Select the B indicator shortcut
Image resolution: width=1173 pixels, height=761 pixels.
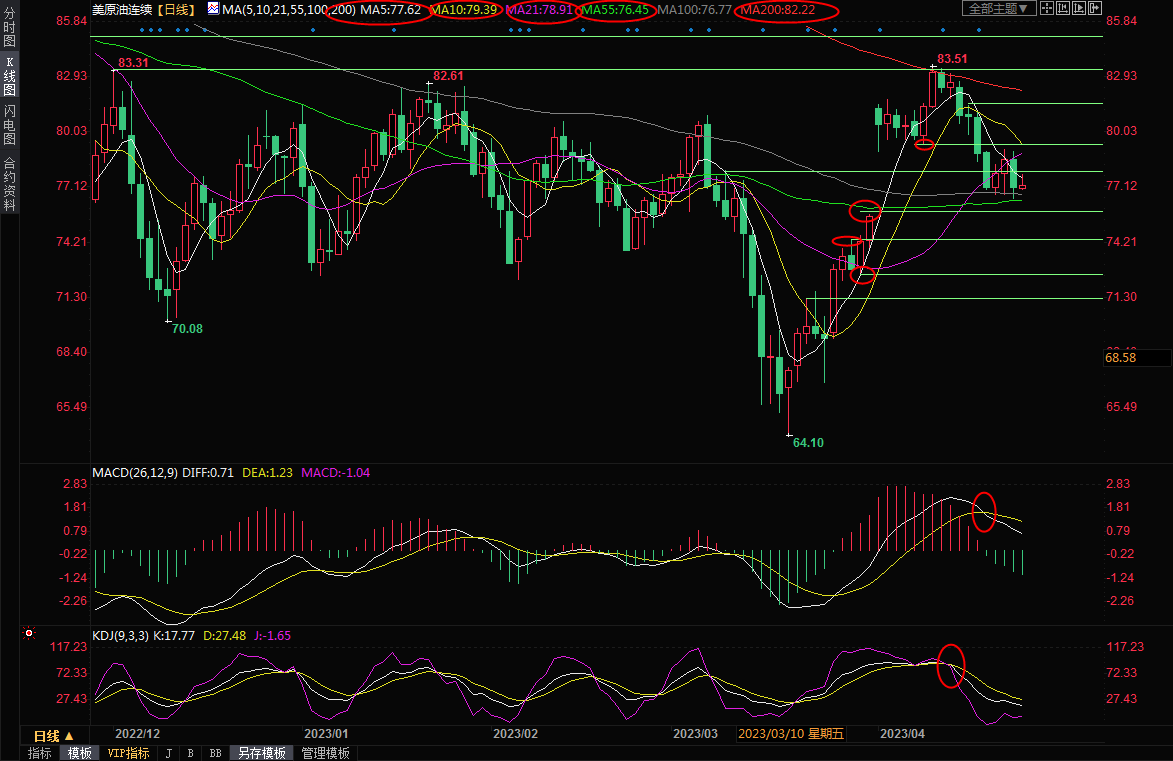[190, 753]
